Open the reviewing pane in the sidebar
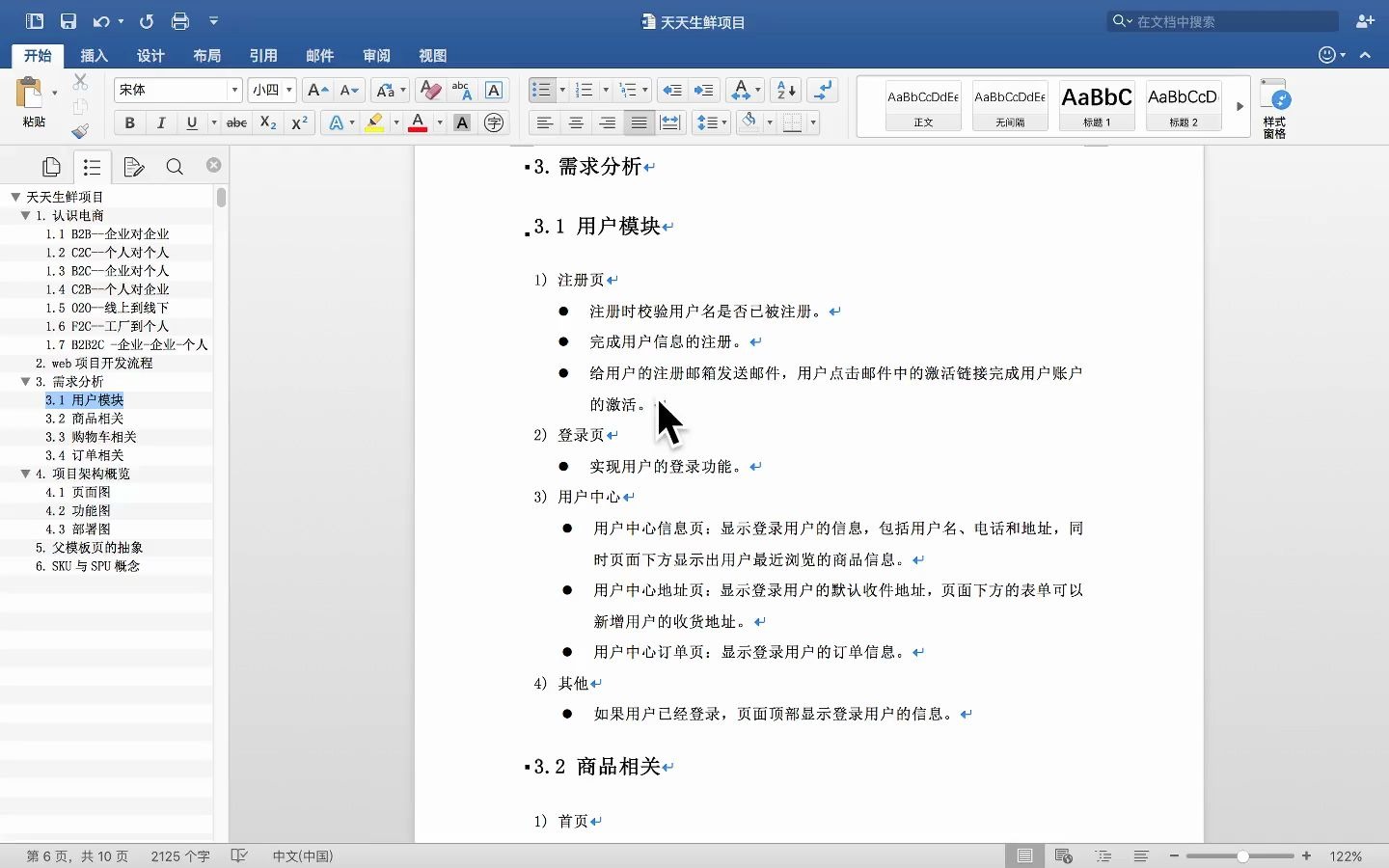 point(134,167)
